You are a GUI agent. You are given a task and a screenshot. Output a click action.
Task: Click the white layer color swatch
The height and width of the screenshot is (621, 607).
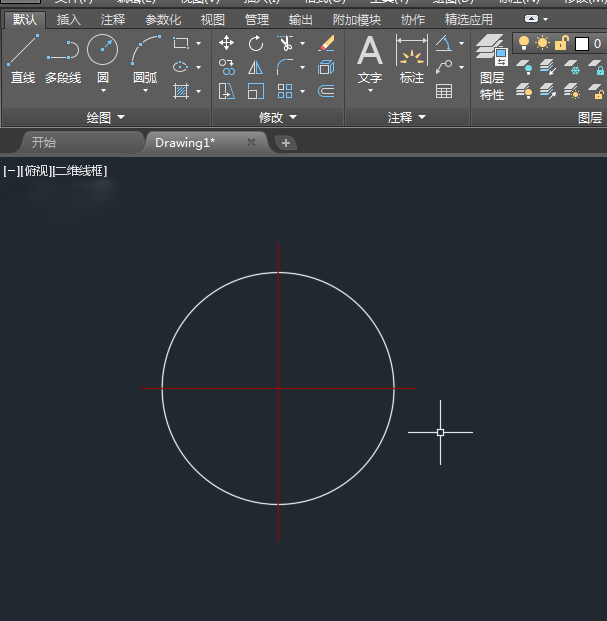pyautogui.click(x=581, y=44)
